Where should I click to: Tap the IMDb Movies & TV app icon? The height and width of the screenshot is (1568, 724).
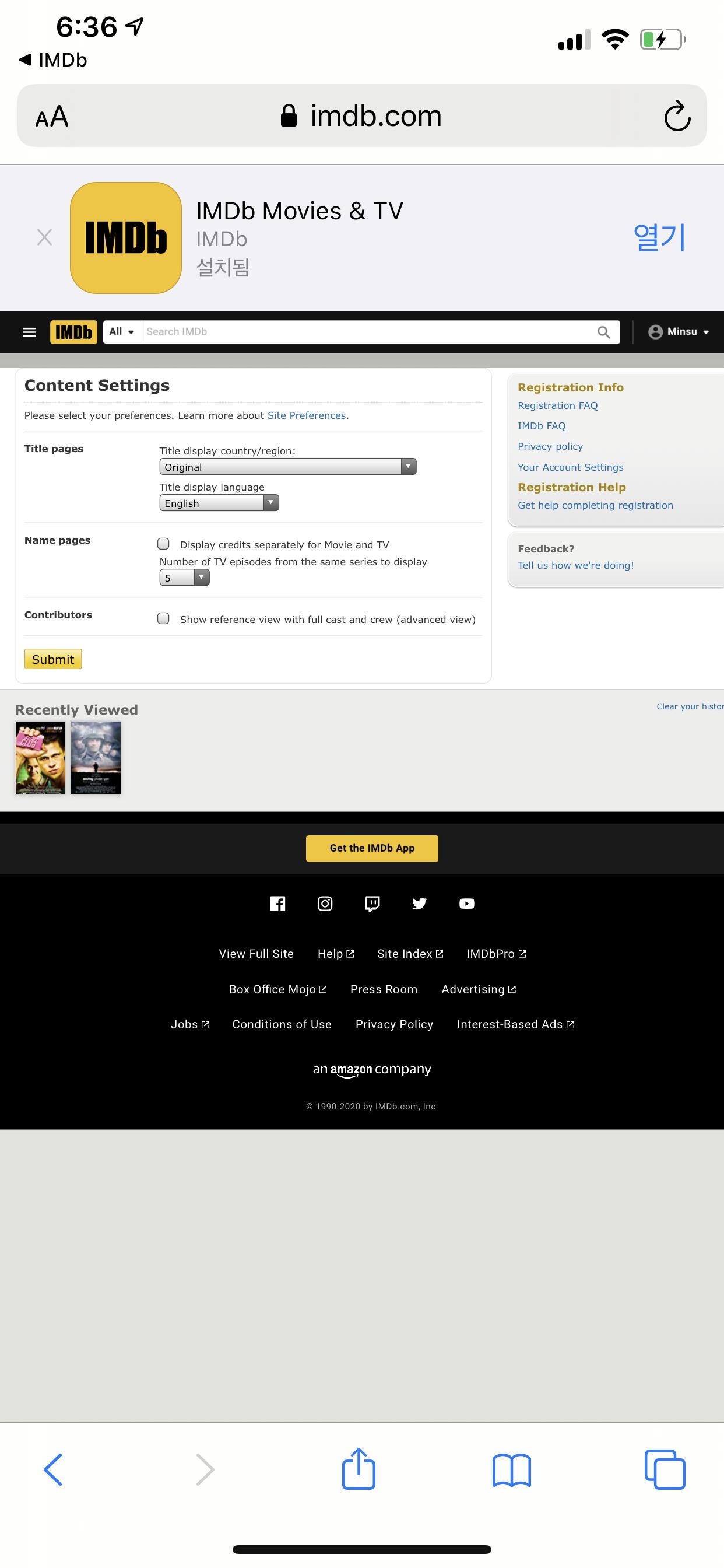click(126, 238)
